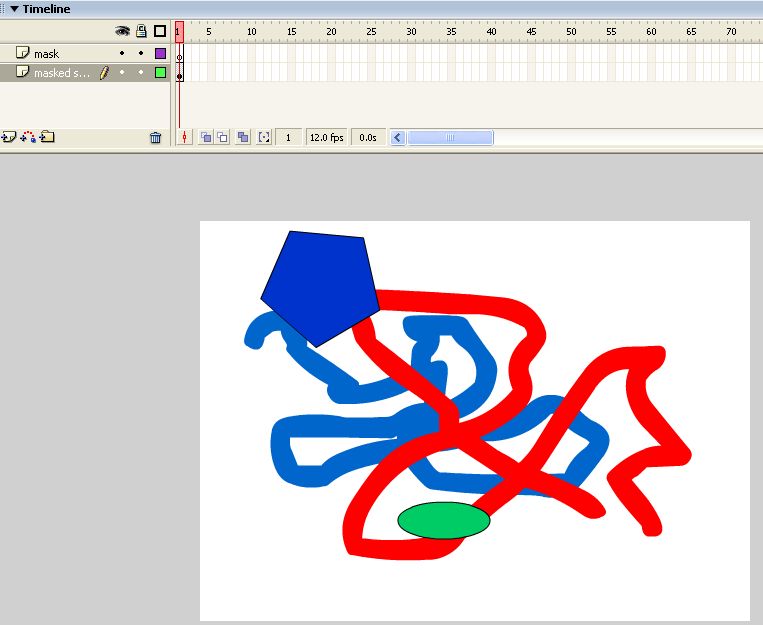Click the timeline scrollbar left arrow
The image size is (763, 625).
(398, 137)
